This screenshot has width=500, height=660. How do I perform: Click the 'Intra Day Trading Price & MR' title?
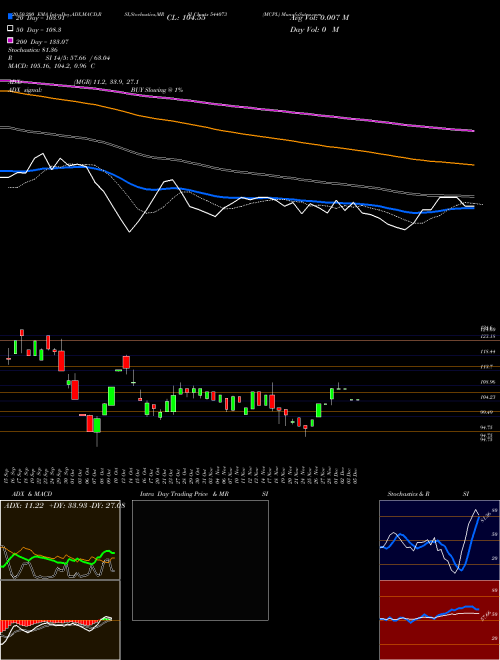[184, 494]
